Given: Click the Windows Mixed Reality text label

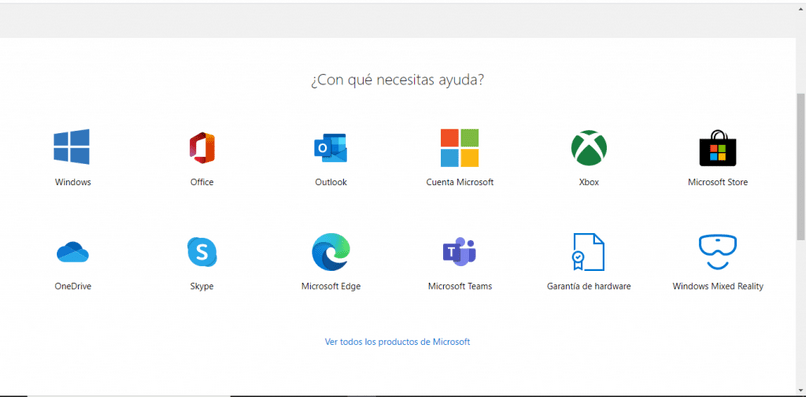Looking at the screenshot, I should pos(718,286).
